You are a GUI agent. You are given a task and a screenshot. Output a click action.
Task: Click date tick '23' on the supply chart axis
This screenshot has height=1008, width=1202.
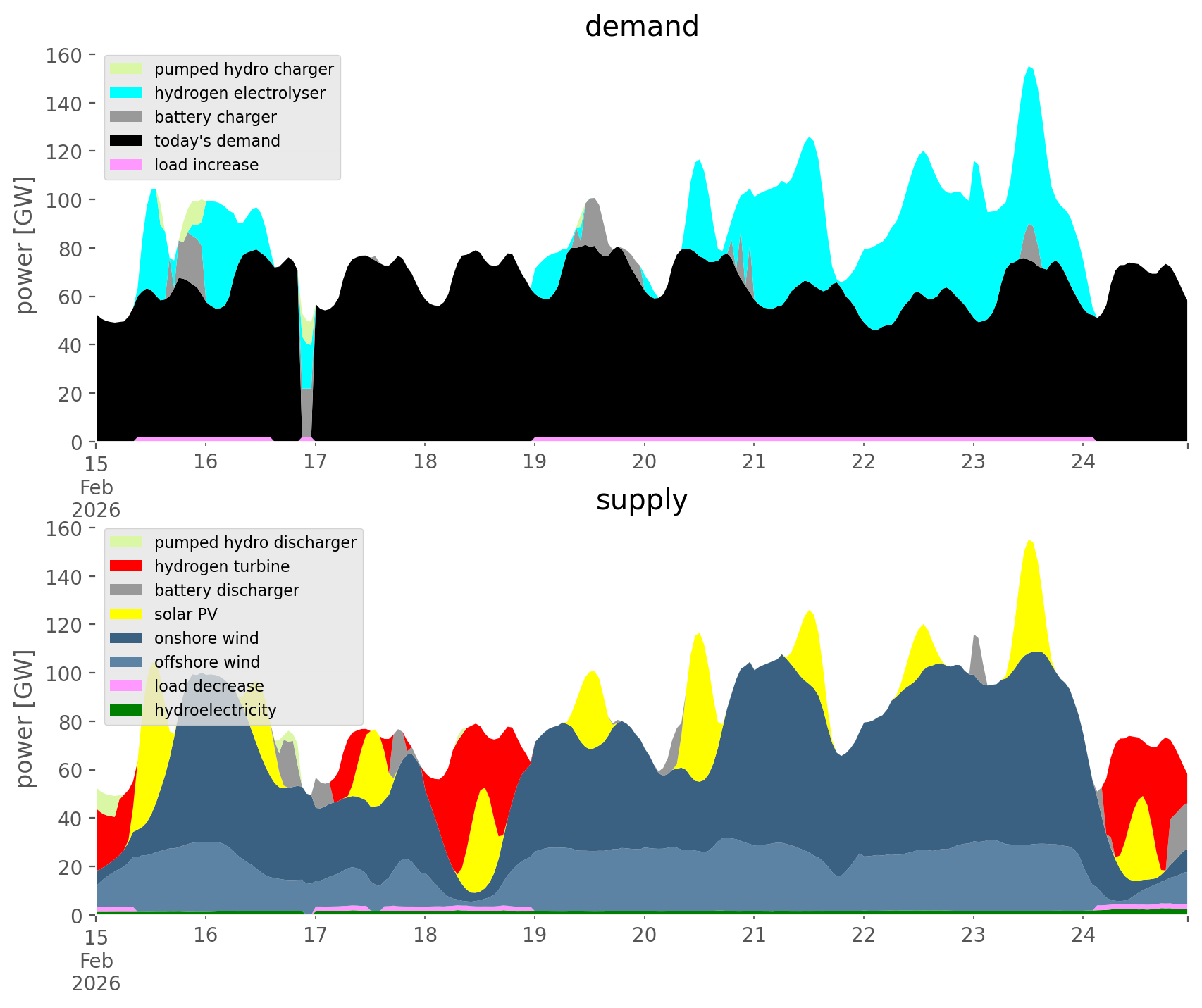973,935
